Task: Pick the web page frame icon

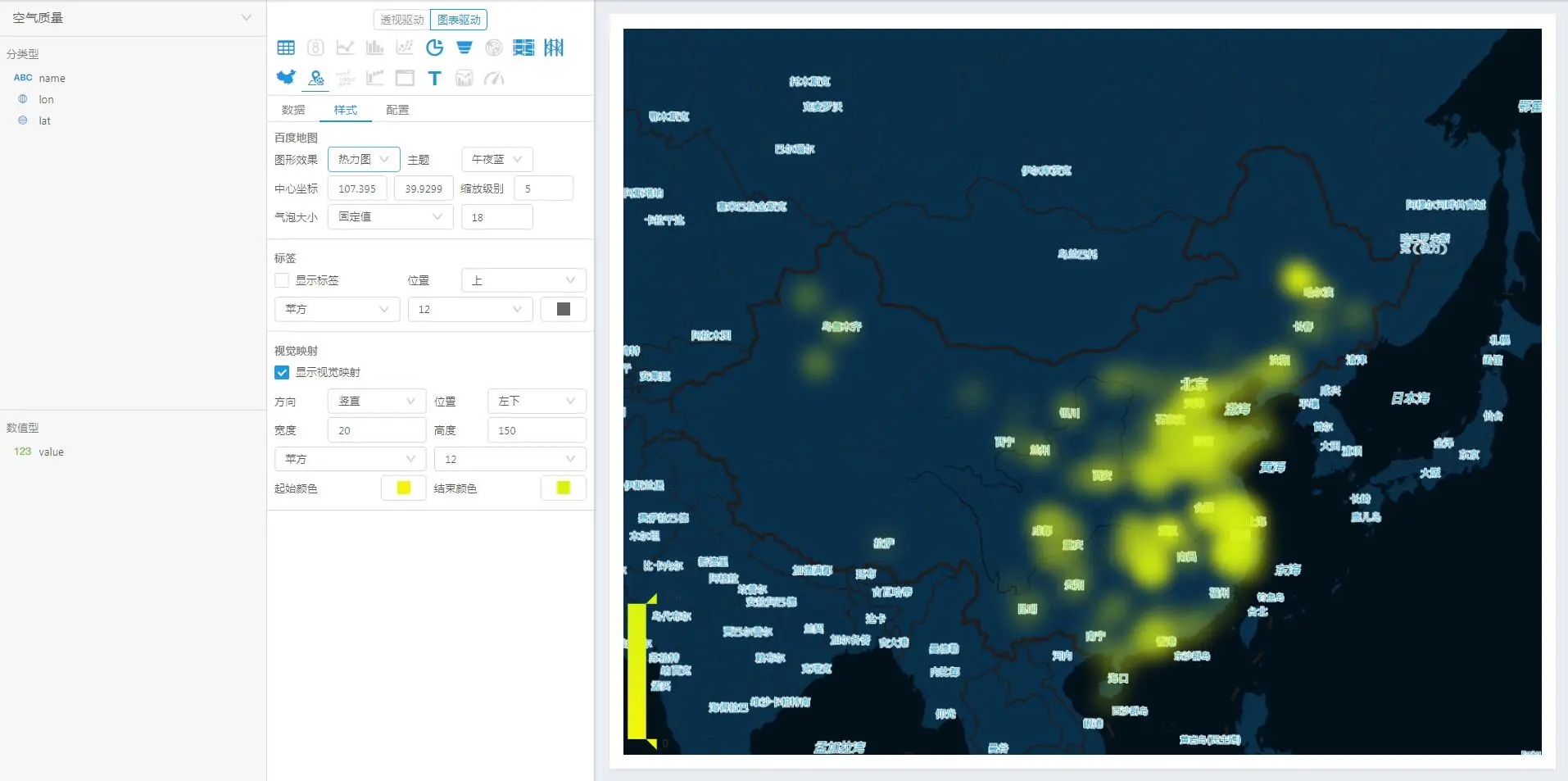Action: [x=405, y=78]
